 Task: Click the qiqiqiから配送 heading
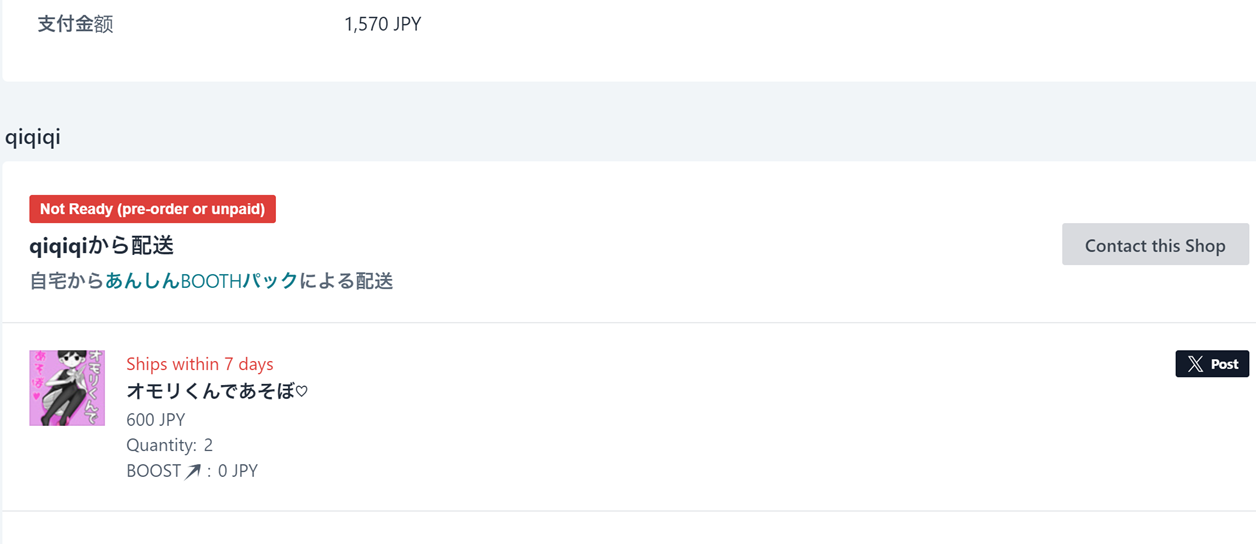click(x=102, y=246)
